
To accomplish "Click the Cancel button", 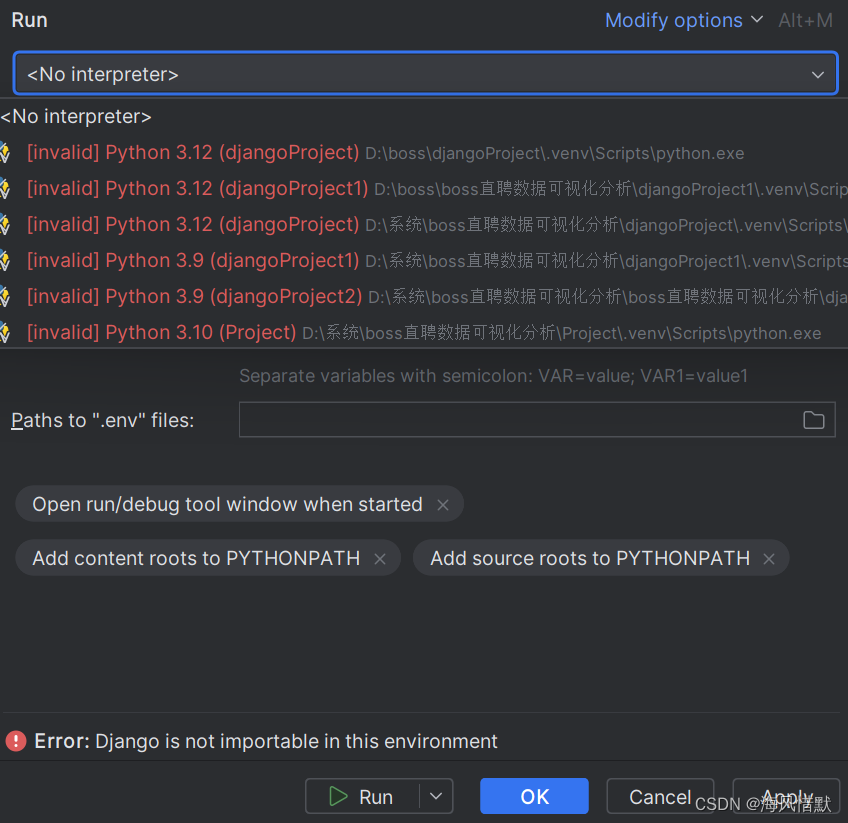I will [660, 796].
